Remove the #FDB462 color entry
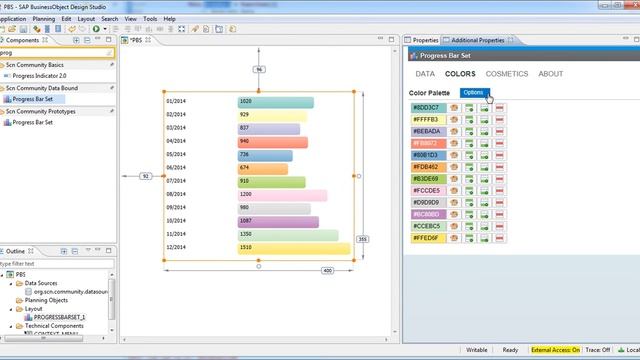 500,167
